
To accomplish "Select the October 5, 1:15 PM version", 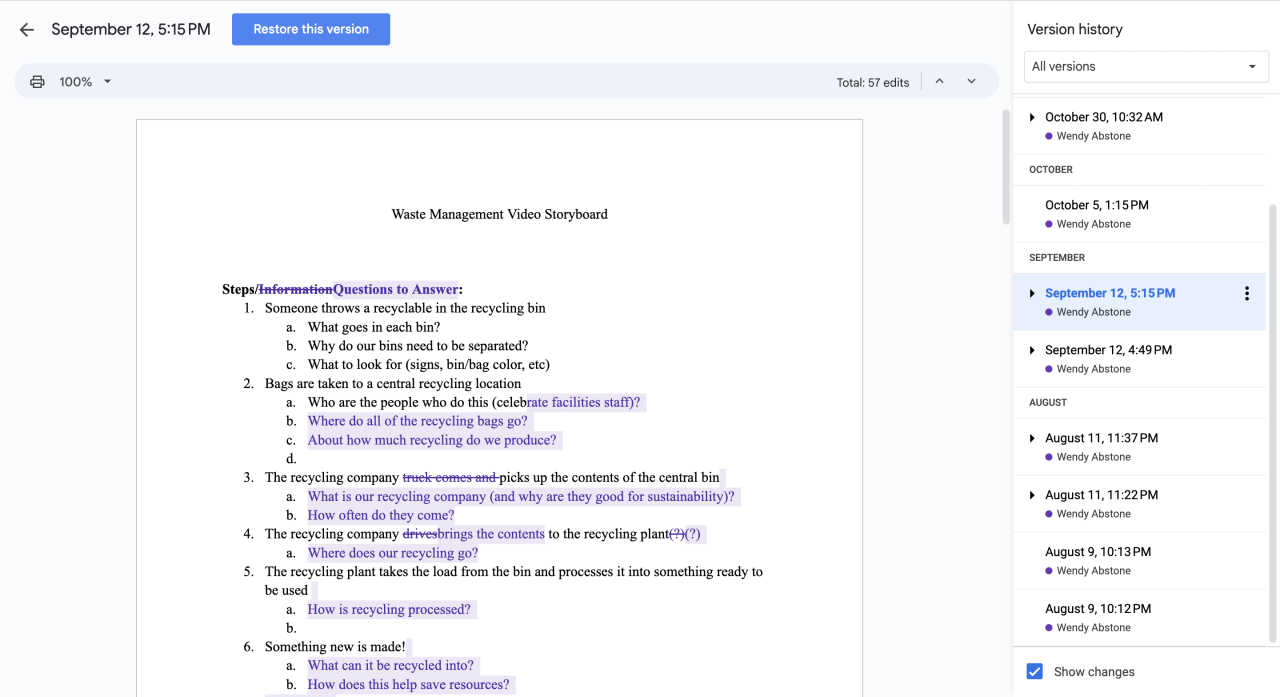I will (1096, 205).
